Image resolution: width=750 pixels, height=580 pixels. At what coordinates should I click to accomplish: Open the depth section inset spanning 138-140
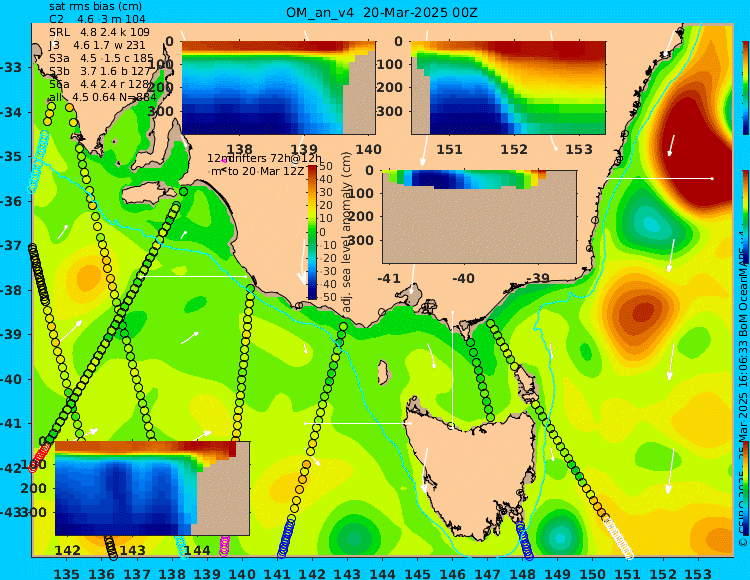[278, 88]
